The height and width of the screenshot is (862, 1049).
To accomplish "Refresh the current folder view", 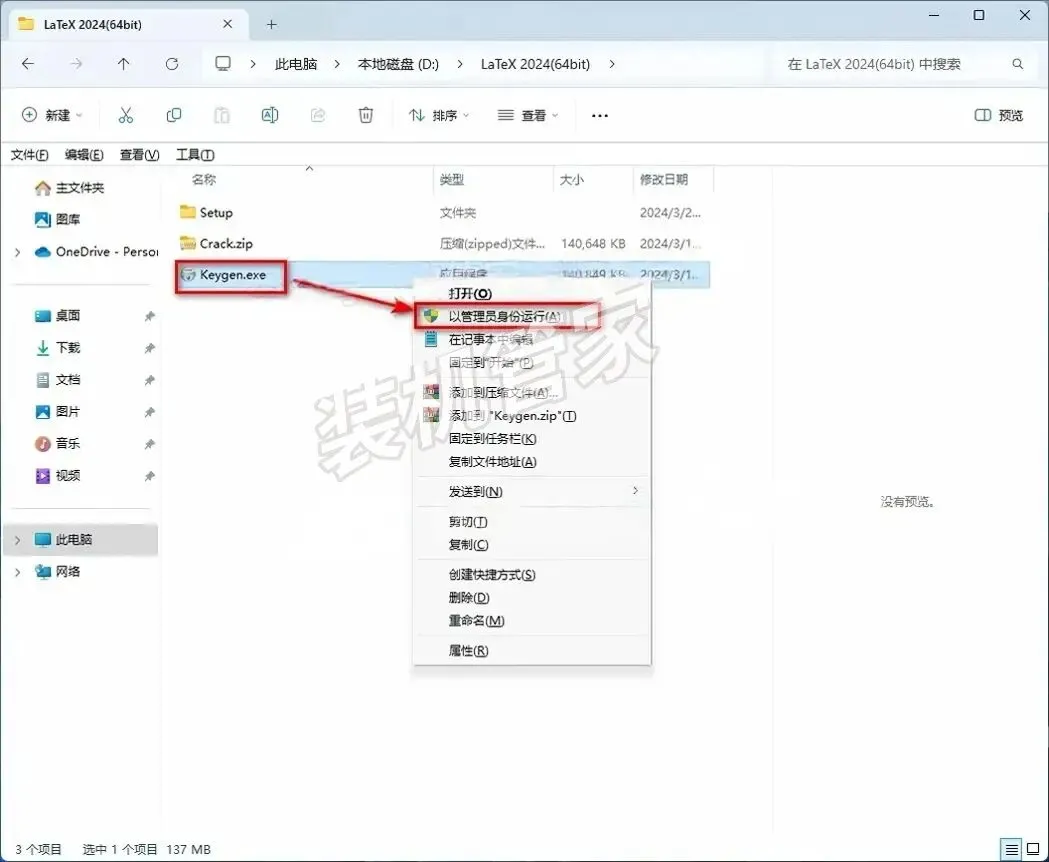I will pyautogui.click(x=172, y=64).
